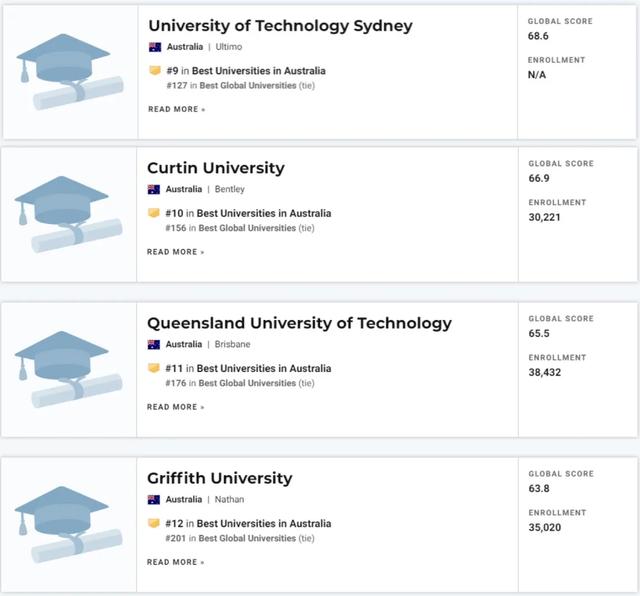Click the yellow badge icon beside #9 ranking
Viewport: 640px width, 596px height.
coord(155,71)
